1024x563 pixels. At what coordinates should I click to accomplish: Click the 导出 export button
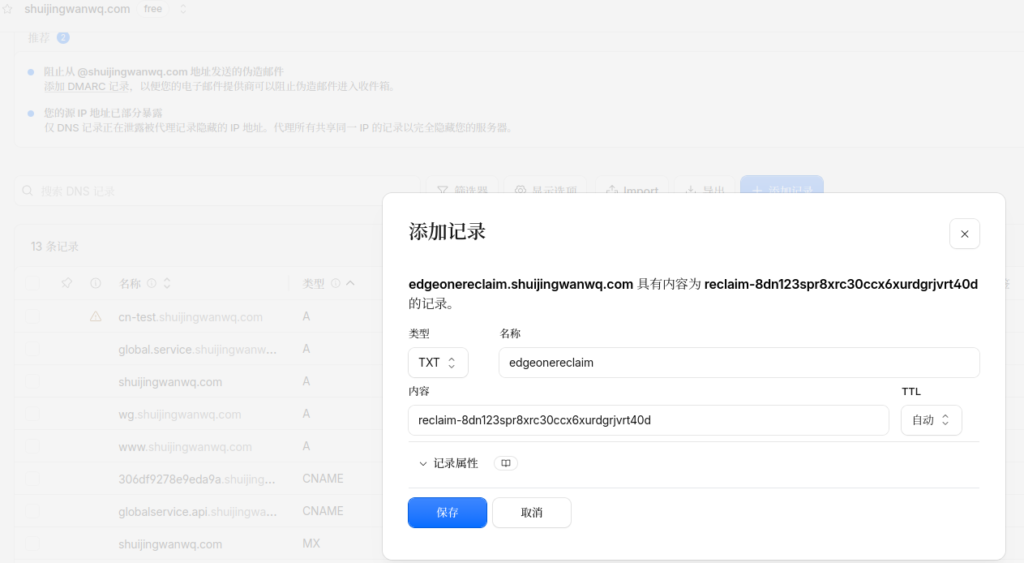pyautogui.click(x=705, y=190)
